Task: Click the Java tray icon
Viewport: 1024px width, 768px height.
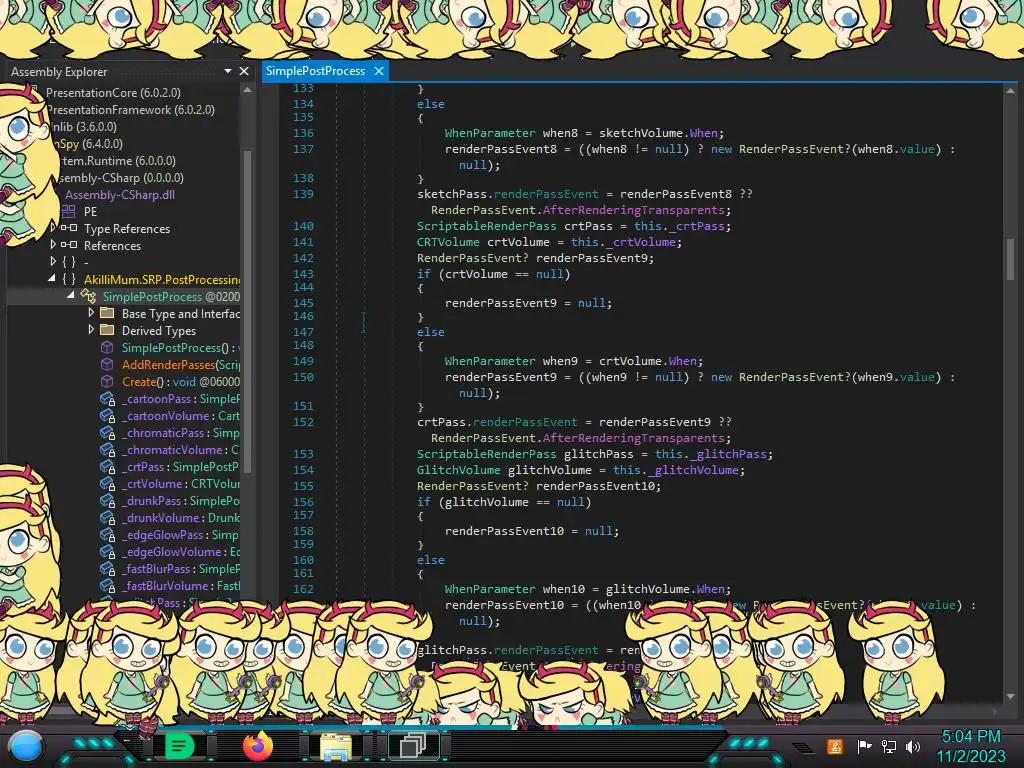Action: coord(835,746)
